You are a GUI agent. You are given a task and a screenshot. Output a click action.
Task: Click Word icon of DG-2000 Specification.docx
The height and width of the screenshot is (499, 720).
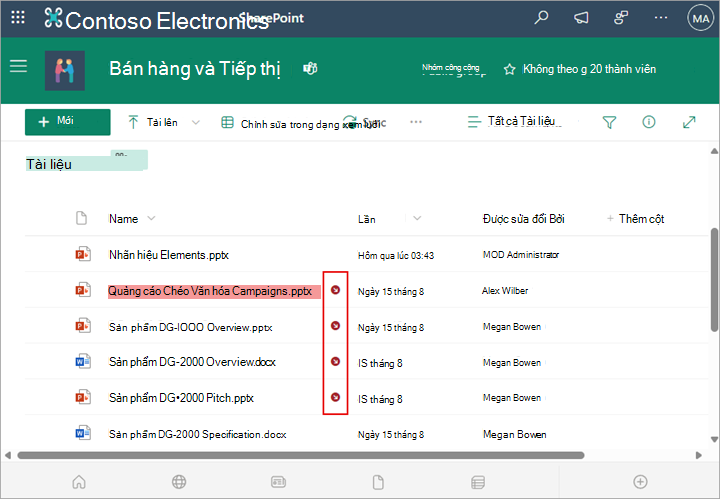coord(83,433)
